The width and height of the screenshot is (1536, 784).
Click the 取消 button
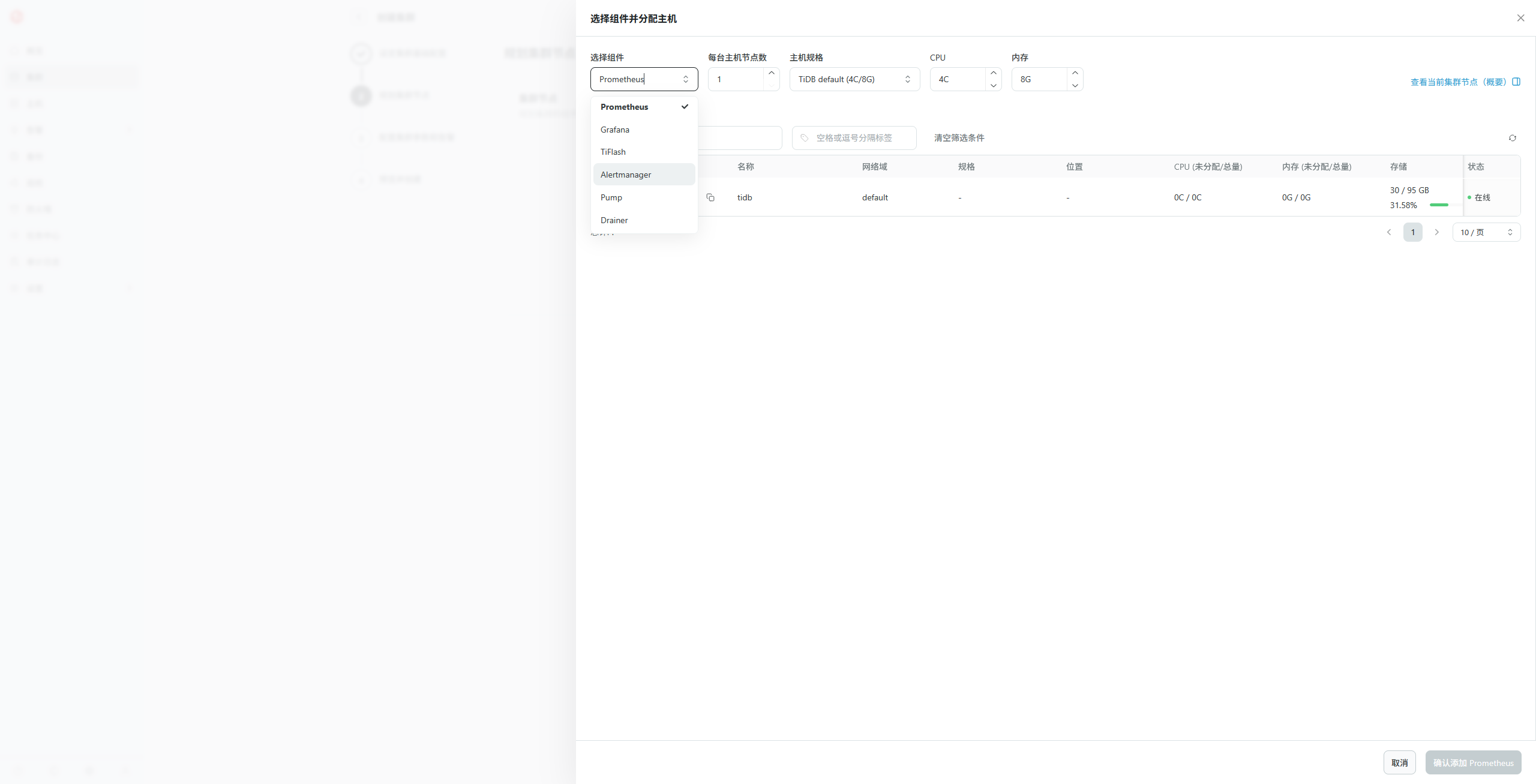coord(1399,762)
